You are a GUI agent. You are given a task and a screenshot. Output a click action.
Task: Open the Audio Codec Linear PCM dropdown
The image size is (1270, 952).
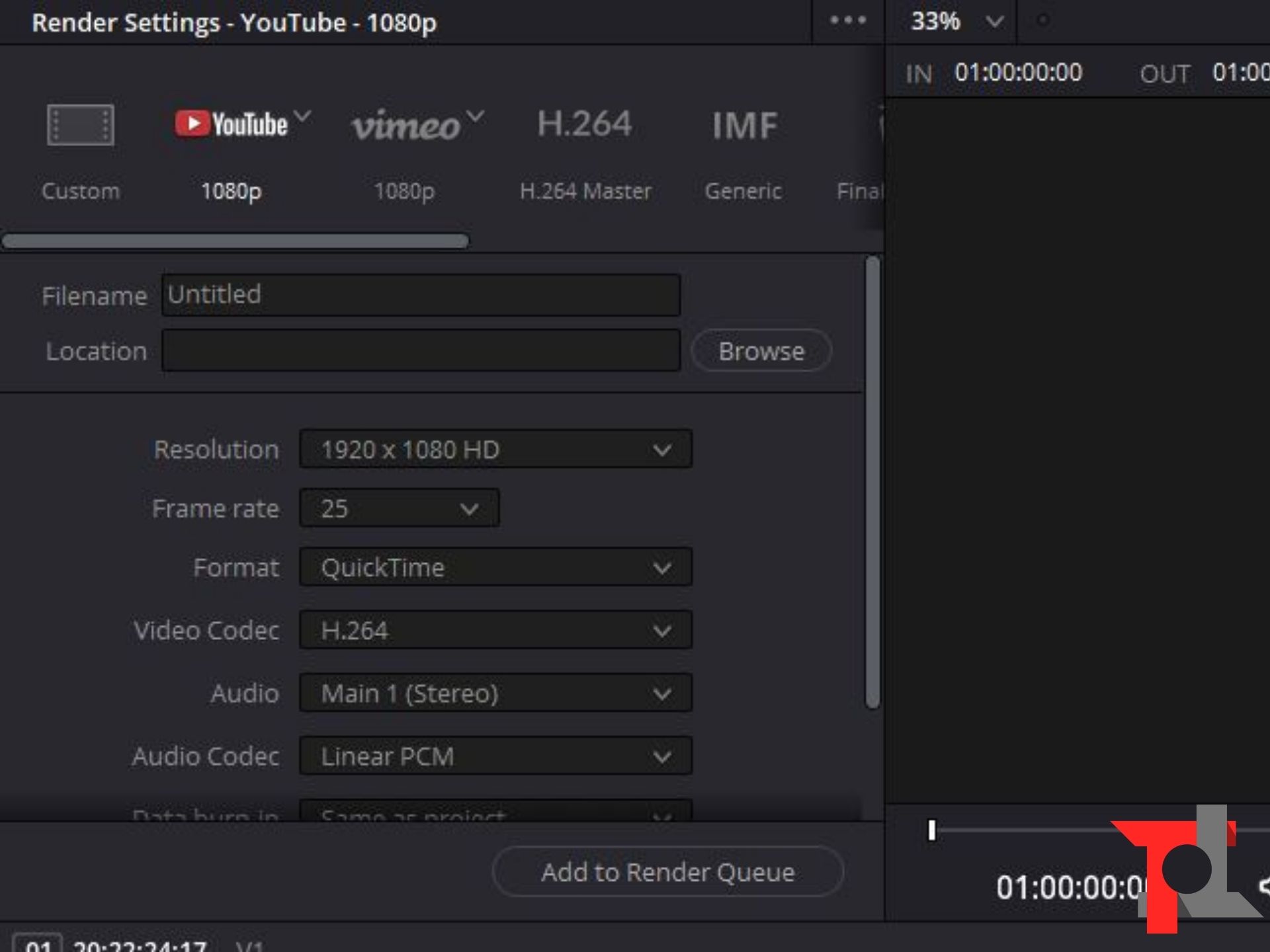[495, 756]
